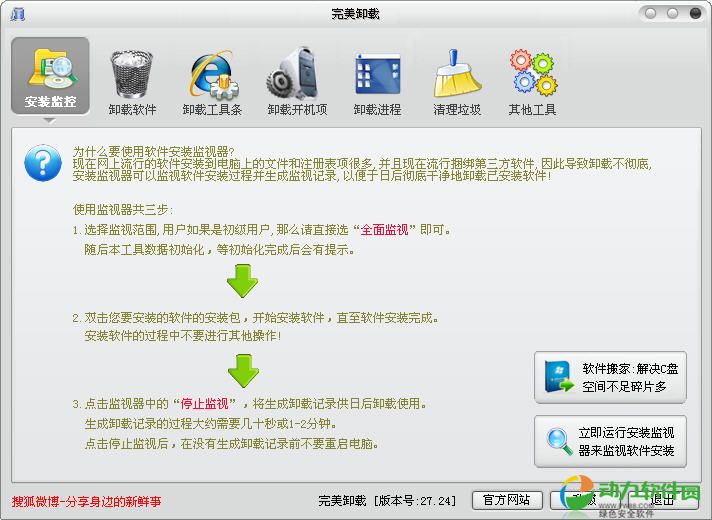Image resolution: width=712 pixels, height=520 pixels.
Task: Open 卸载工具条 toolbar uninstall icon
Action: coord(212,78)
